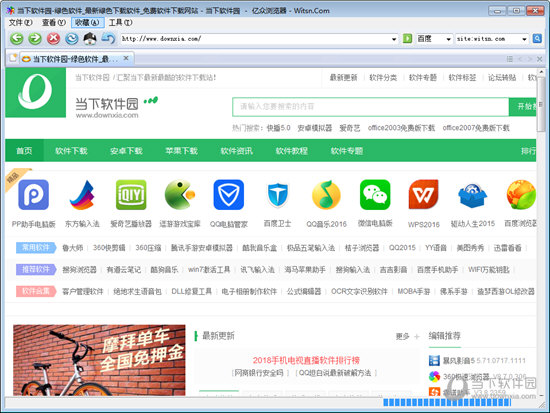Select the 软件资讯 navigation tab

(x=236, y=151)
